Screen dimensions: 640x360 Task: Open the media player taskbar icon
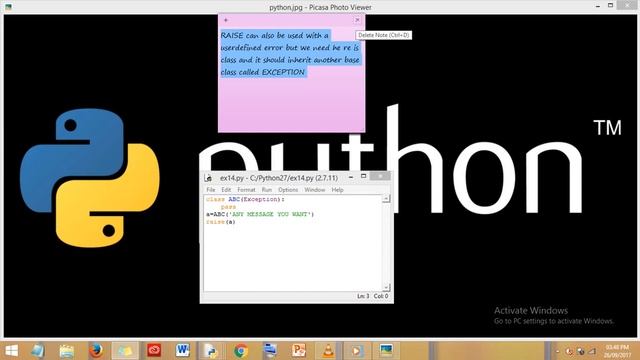coord(357,351)
